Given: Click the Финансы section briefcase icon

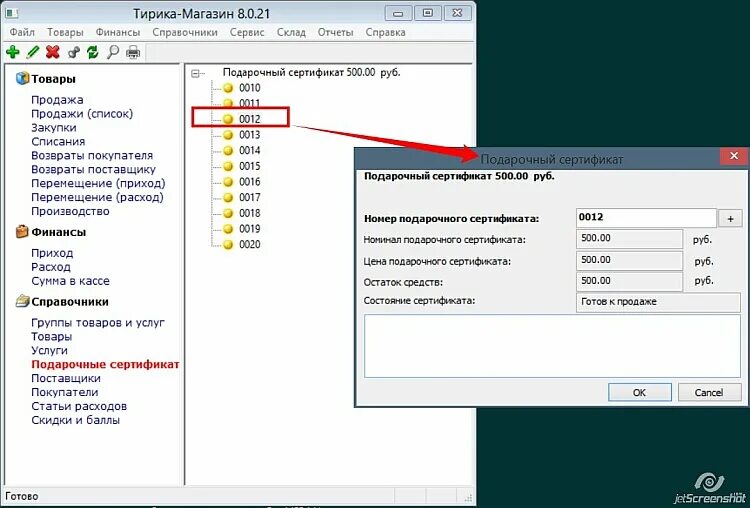Looking at the screenshot, I should (x=22, y=232).
